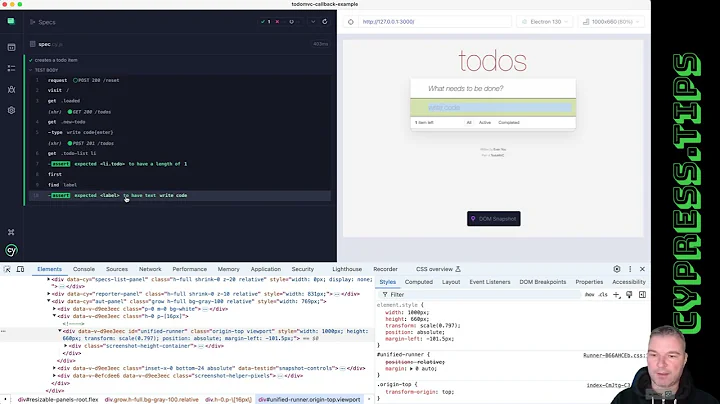Switch to the Computed styles tab

pos(418,282)
